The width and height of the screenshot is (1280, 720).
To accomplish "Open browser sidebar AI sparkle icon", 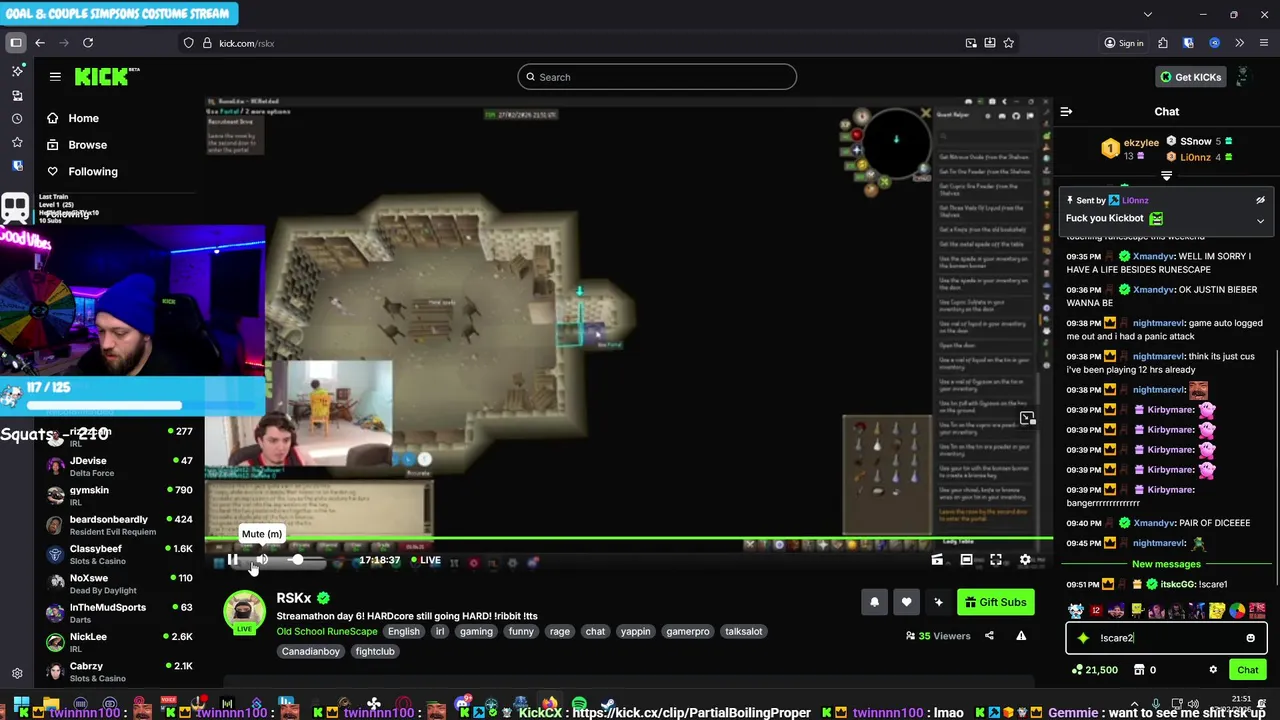I will pyautogui.click(x=17, y=72).
